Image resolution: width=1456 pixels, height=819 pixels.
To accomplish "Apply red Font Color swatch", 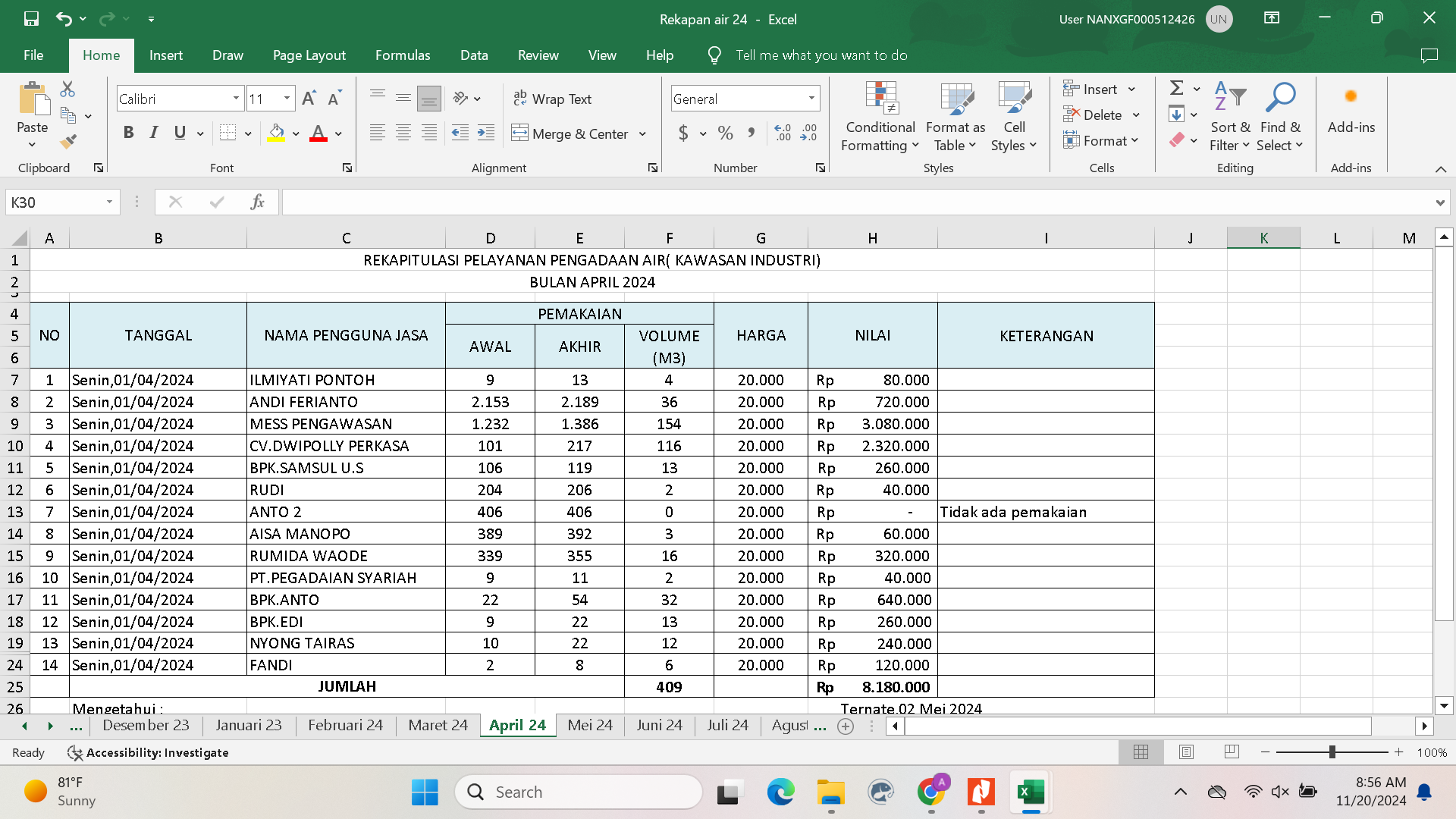I will tap(318, 134).
